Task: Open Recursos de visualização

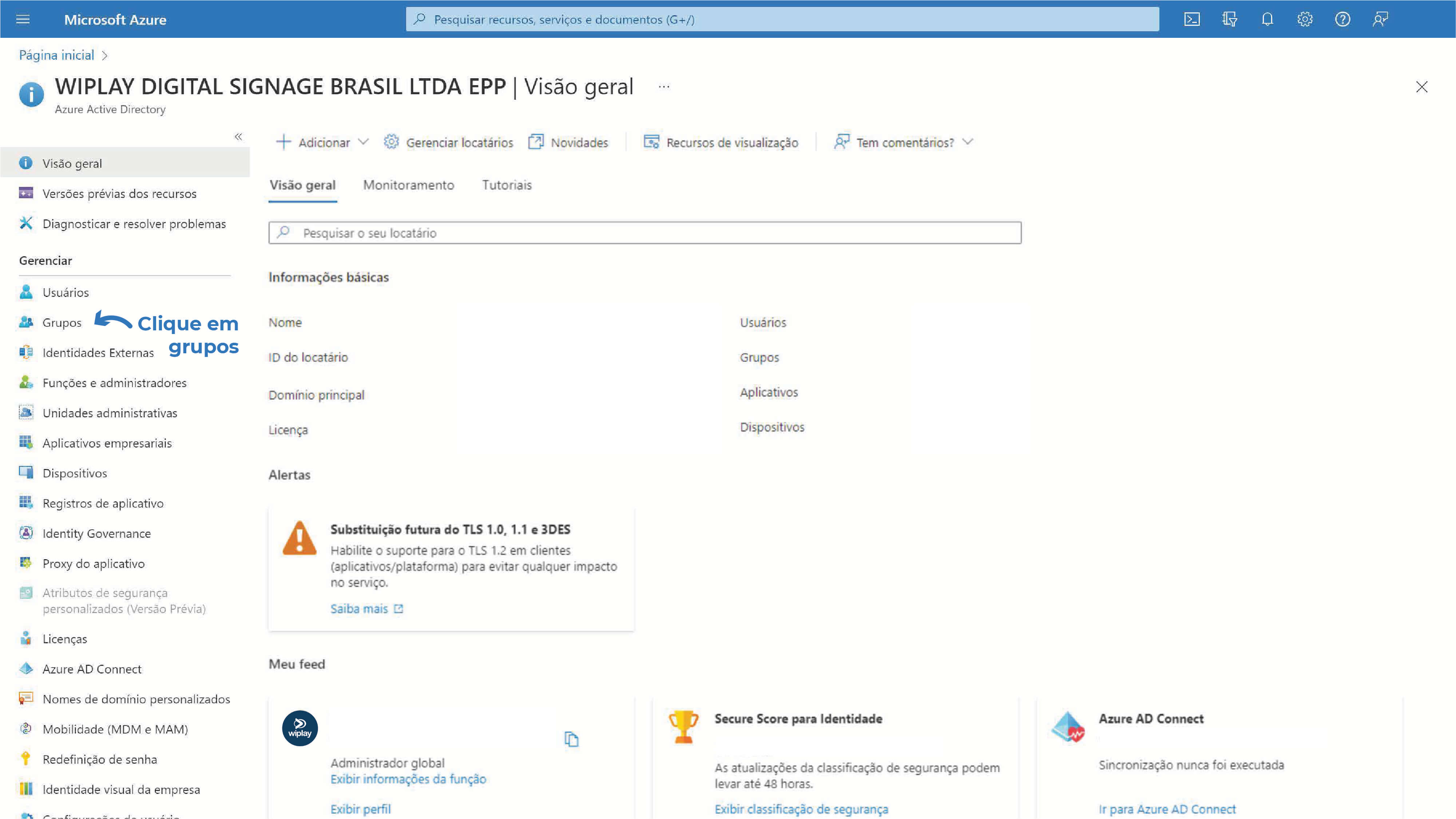Action: 721,142
